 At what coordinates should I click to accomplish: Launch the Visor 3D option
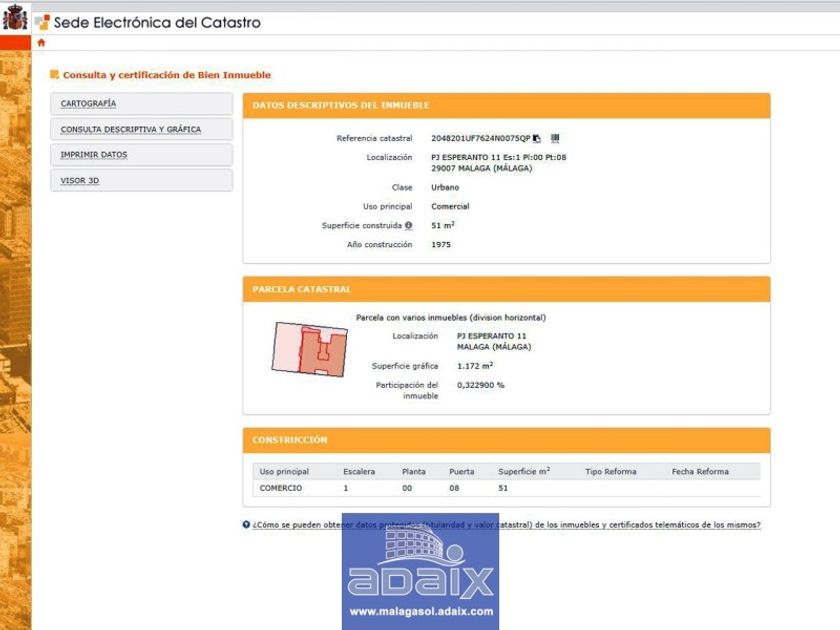pyautogui.click(x=80, y=181)
